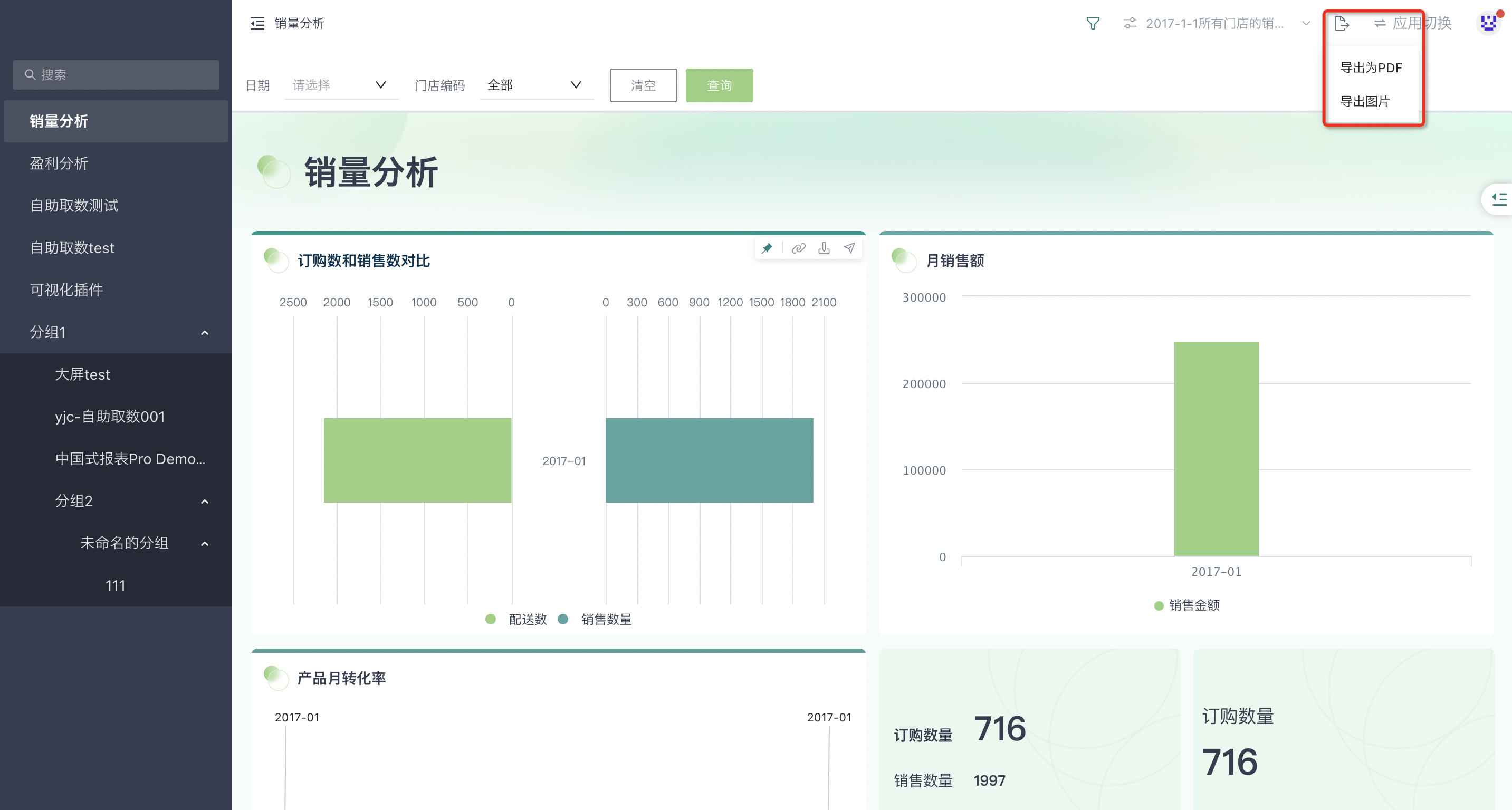Click the export icon in the header
The image size is (1512, 810).
click(x=1341, y=23)
